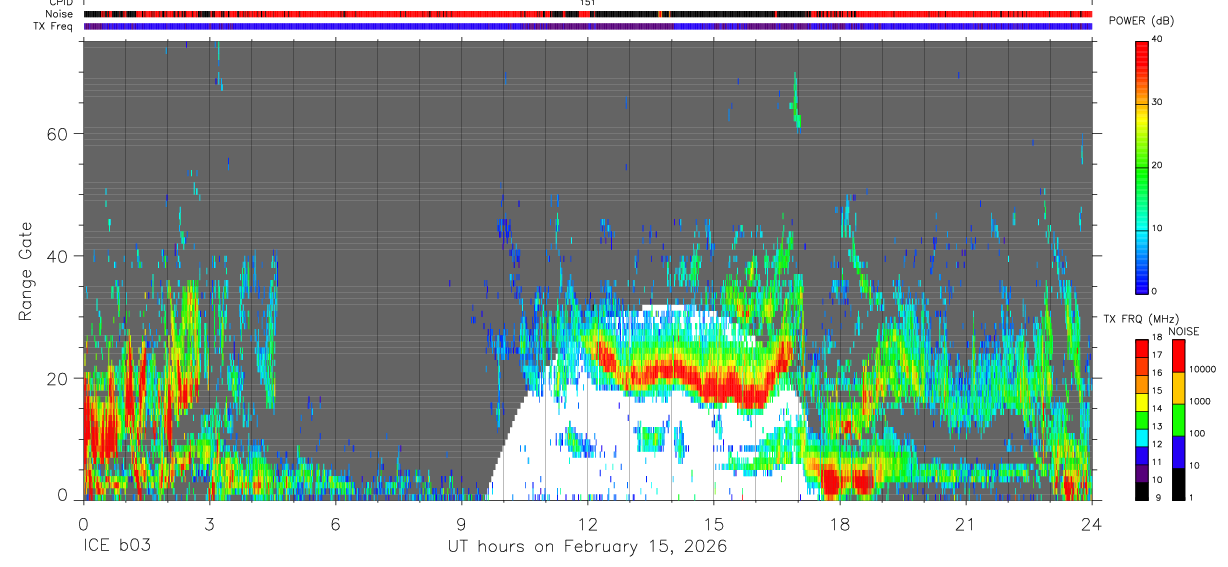Click the noise level strip above the plot
This screenshot has height=567, width=1228.
click(x=587, y=14)
